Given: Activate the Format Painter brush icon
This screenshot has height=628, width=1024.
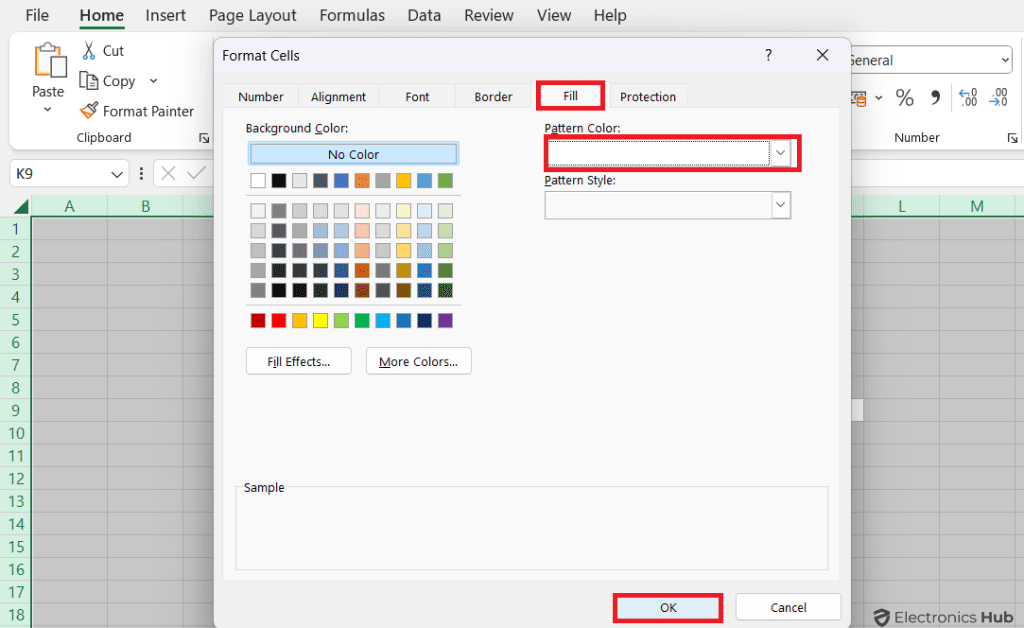Looking at the screenshot, I should click(89, 111).
